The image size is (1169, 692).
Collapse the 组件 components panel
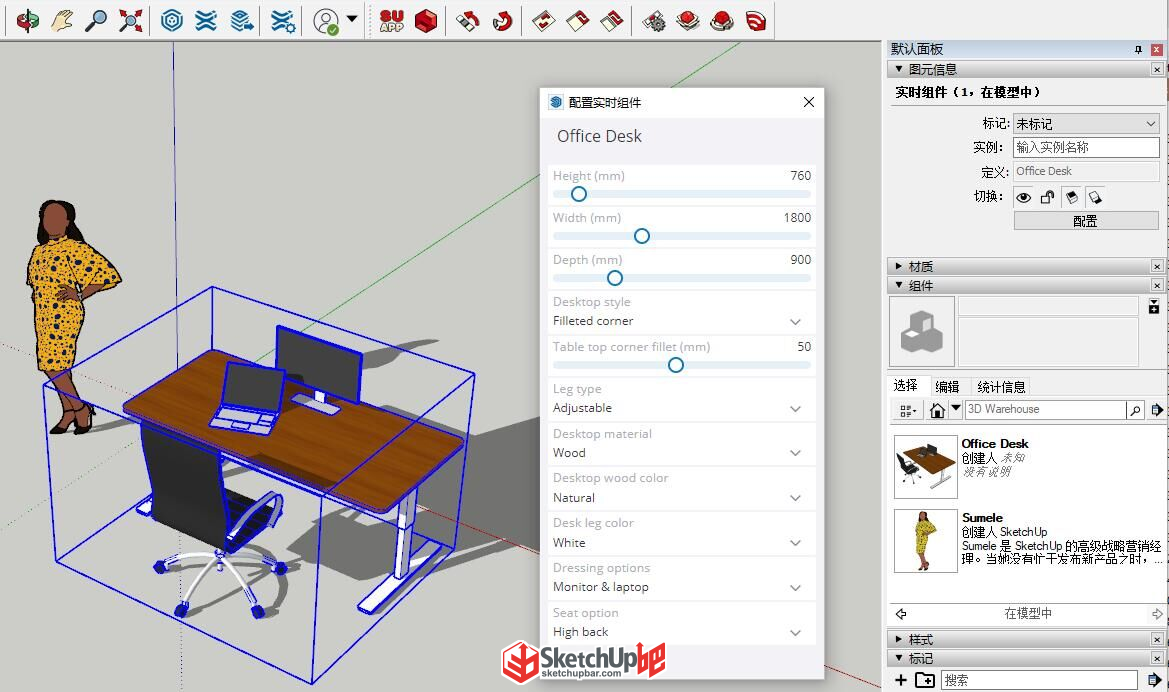tap(898, 285)
